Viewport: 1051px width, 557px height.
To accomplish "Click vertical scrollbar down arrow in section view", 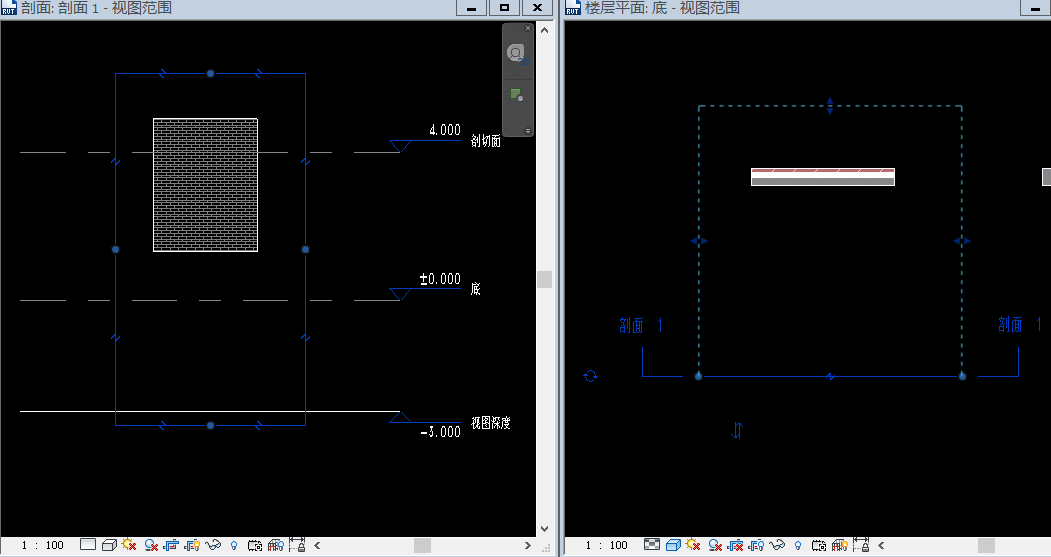I will point(544,528).
